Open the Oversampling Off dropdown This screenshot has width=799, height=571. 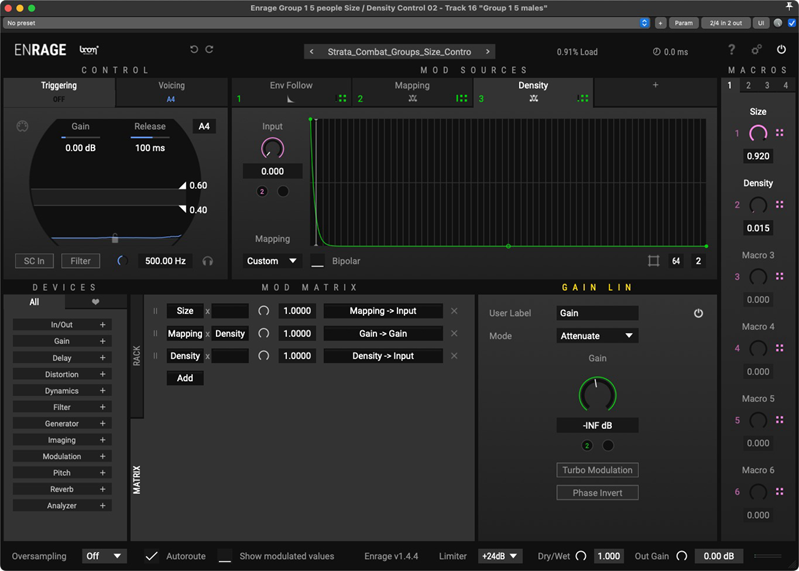[x=104, y=556]
